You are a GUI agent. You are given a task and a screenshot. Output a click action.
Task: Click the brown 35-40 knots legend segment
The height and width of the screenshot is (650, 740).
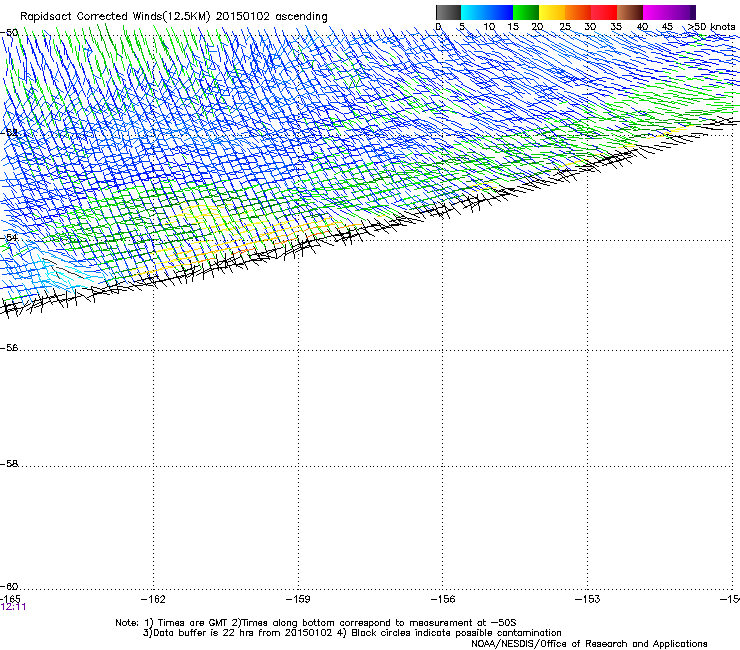630,12
